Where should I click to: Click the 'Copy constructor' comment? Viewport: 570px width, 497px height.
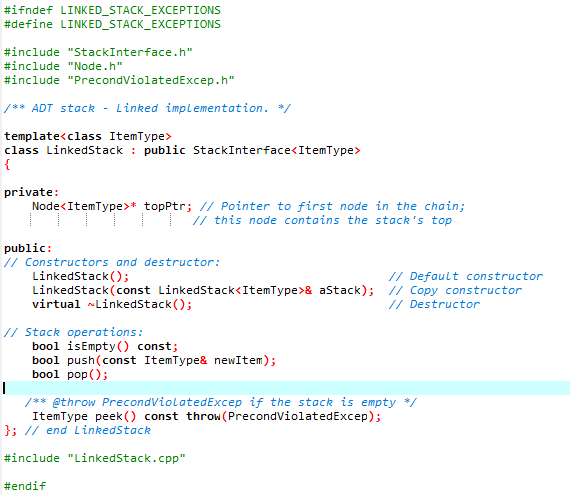coord(455,290)
